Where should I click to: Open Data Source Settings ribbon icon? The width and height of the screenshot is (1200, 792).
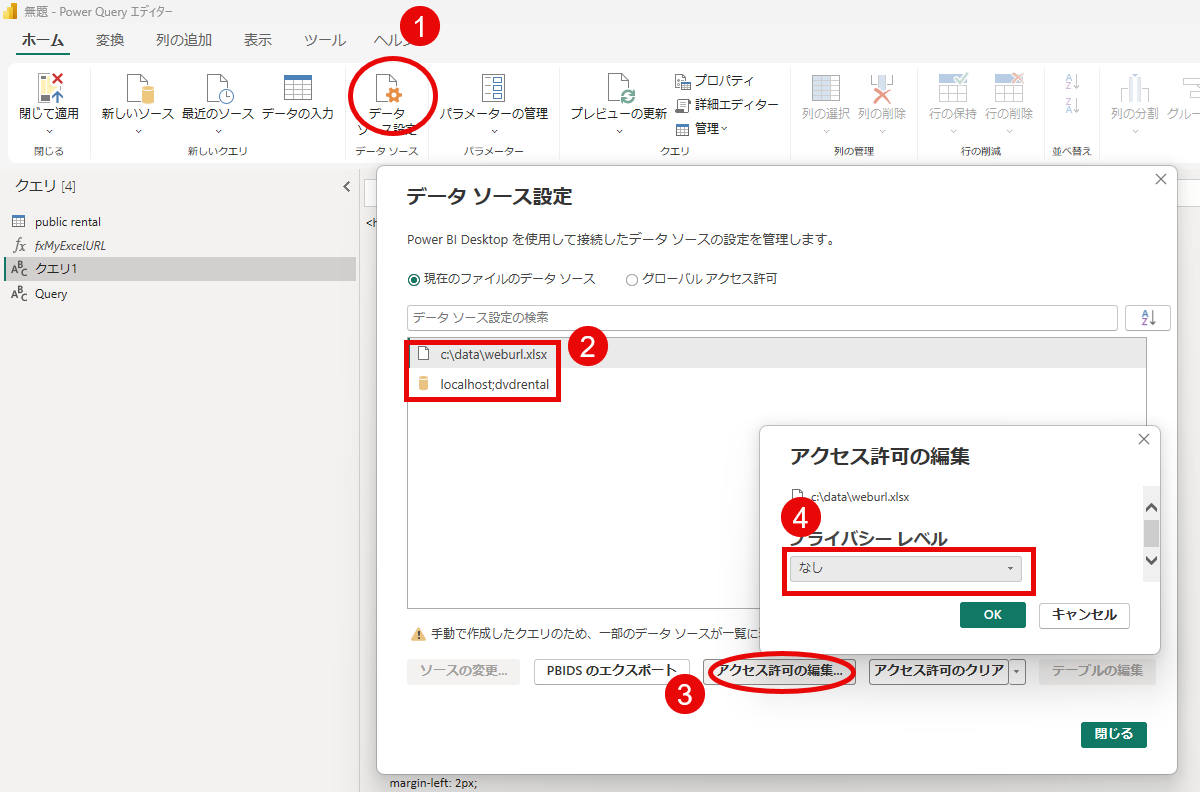point(387,88)
